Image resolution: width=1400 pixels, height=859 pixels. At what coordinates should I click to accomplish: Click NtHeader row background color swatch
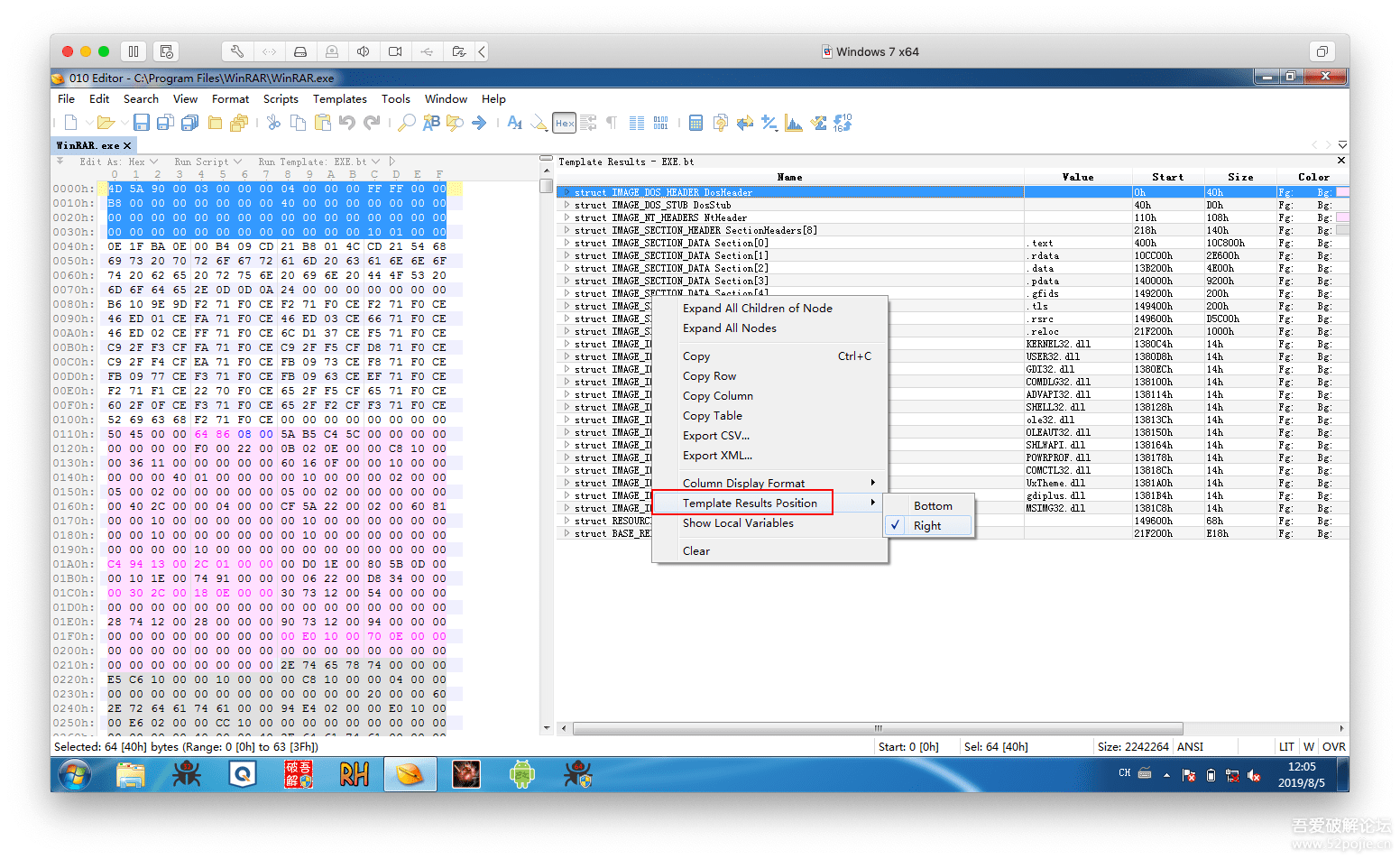coord(1342,217)
